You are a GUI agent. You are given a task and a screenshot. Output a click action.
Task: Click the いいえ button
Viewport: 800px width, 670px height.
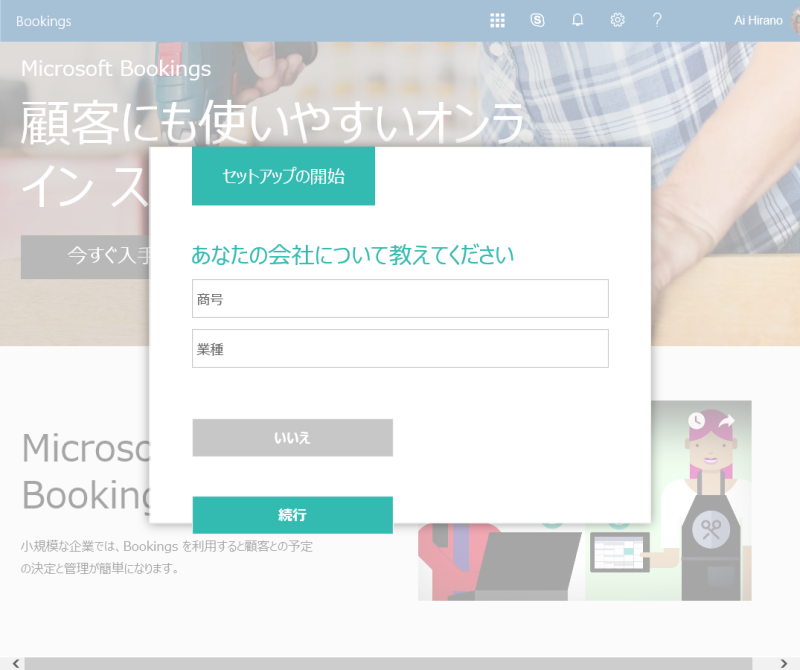[x=292, y=437]
